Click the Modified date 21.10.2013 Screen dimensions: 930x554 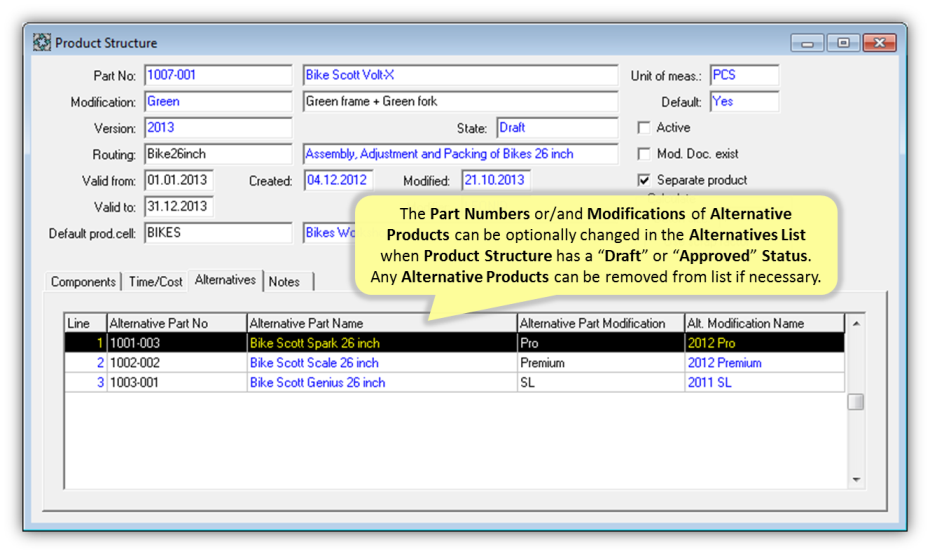[x=496, y=180]
